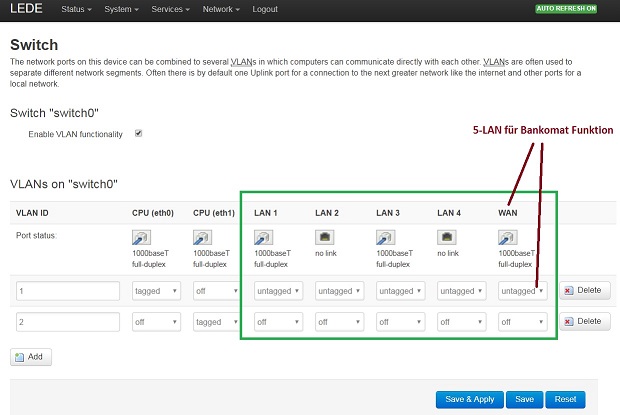
Task: Click the LAN 3 connected port icon
Action: click(386, 238)
